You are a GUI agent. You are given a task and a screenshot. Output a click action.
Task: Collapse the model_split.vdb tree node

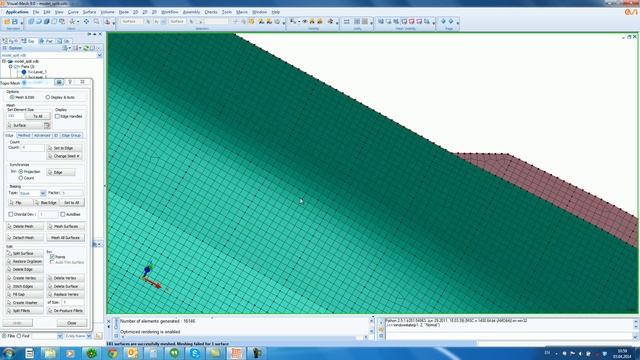pyautogui.click(x=4, y=61)
